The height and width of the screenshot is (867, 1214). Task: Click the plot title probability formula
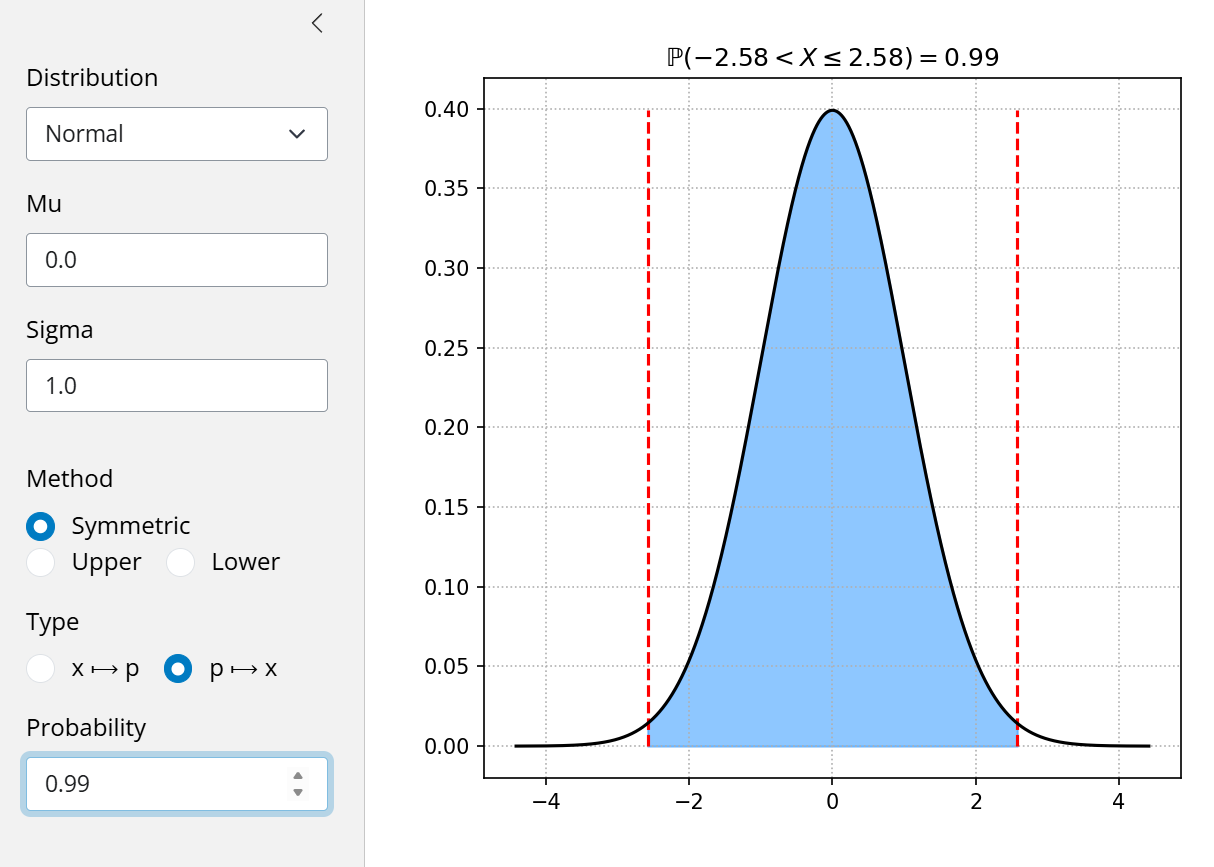click(x=832, y=58)
